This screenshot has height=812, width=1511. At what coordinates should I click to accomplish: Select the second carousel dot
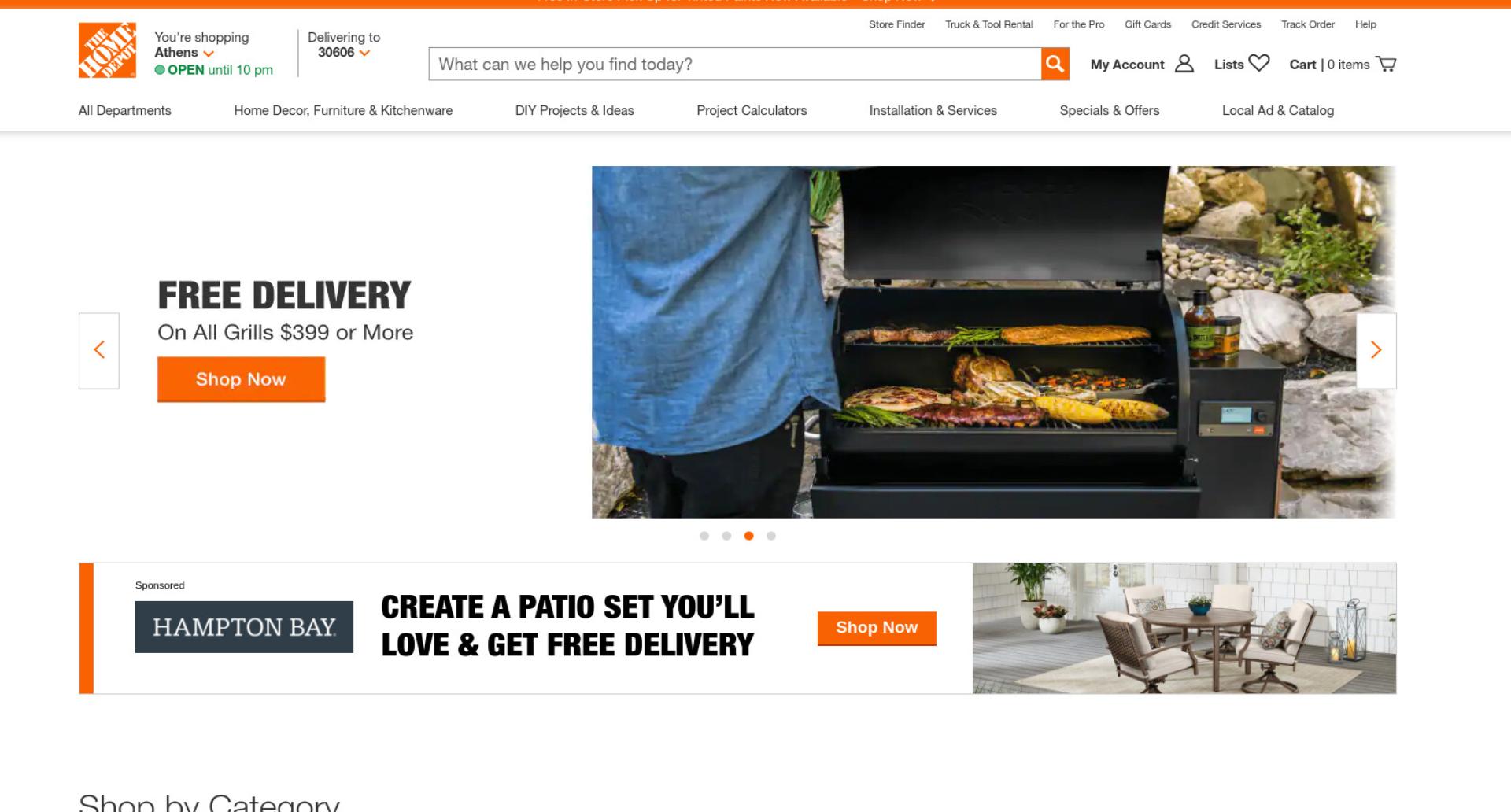(x=726, y=536)
